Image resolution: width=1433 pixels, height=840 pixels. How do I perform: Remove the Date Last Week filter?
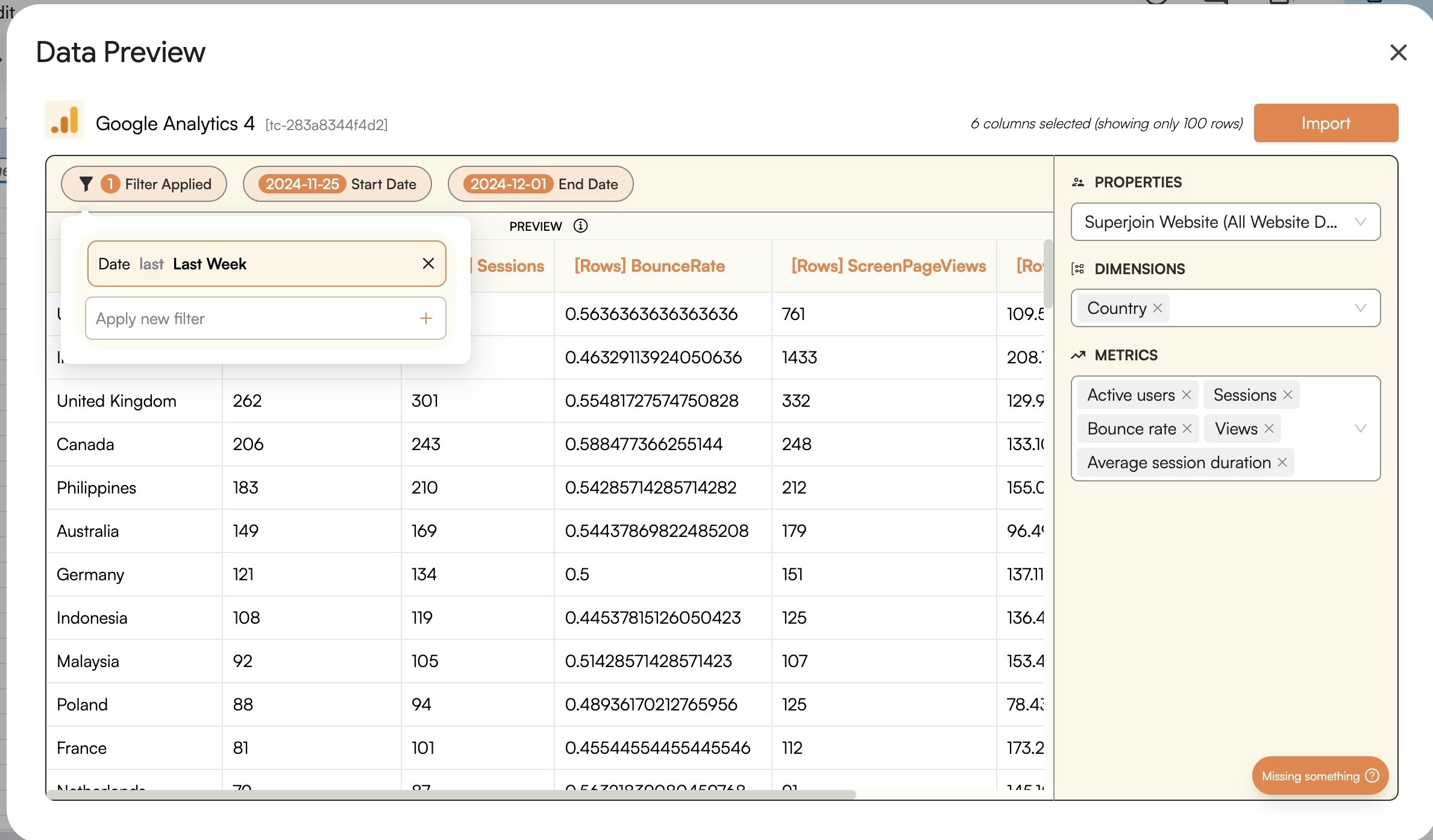click(x=428, y=263)
